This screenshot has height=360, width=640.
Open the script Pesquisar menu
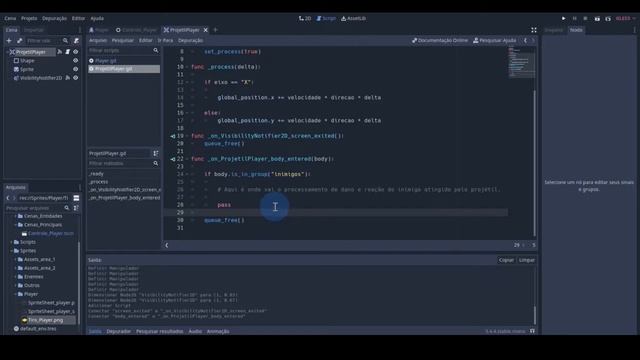(122, 40)
